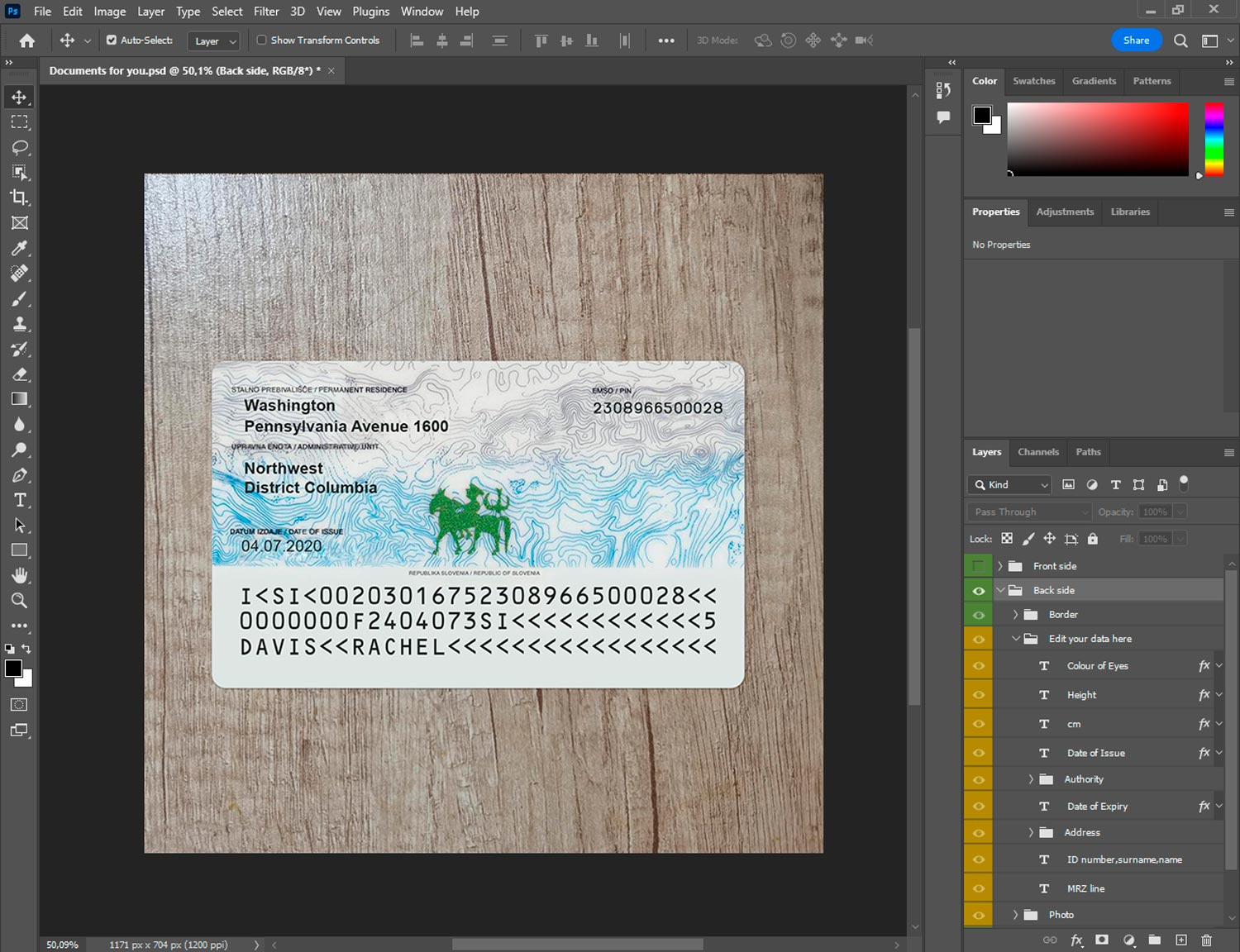Click the Delete layer trash icon
The width and height of the screenshot is (1240, 952).
click(x=1206, y=940)
